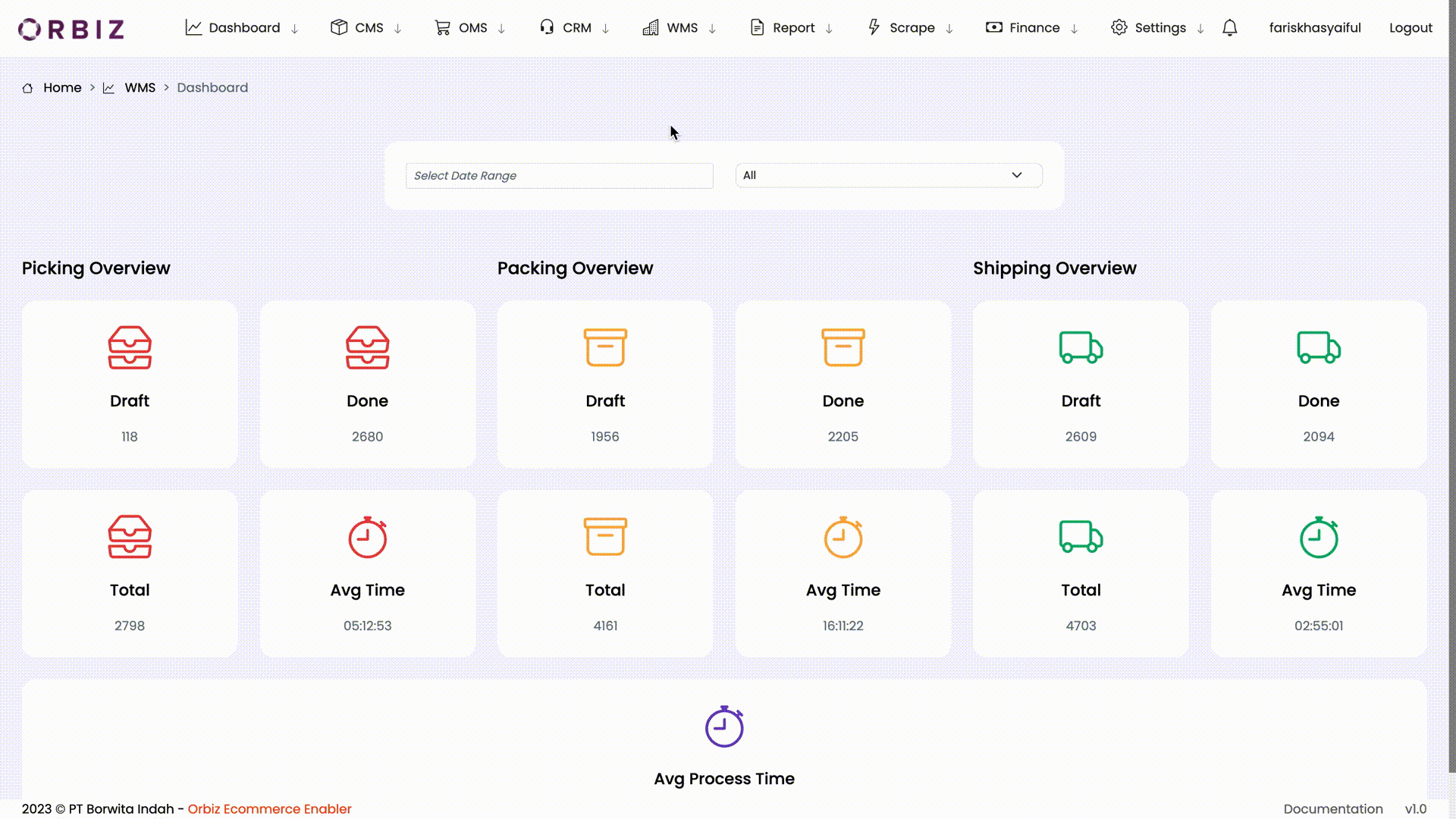Click the Orbiz Ecommerce Enabler link

click(x=269, y=809)
